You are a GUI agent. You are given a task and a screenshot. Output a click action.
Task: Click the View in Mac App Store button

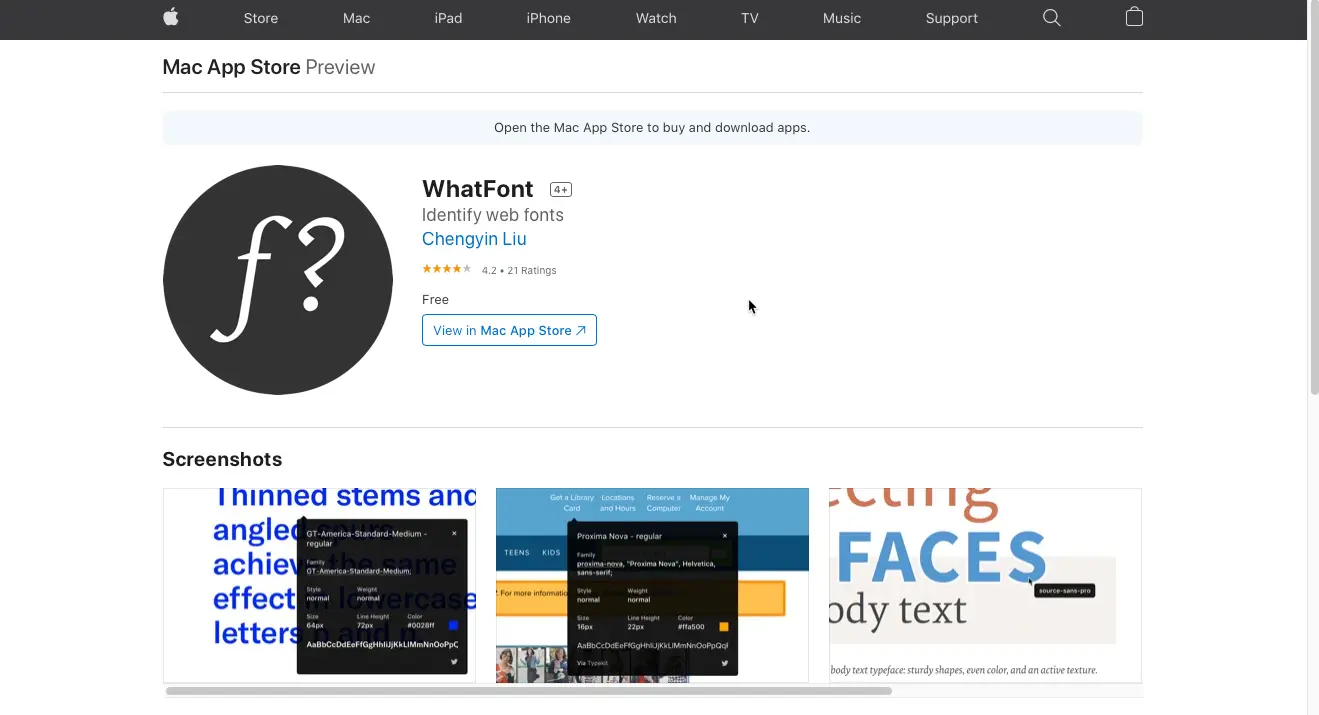pyautogui.click(x=509, y=330)
